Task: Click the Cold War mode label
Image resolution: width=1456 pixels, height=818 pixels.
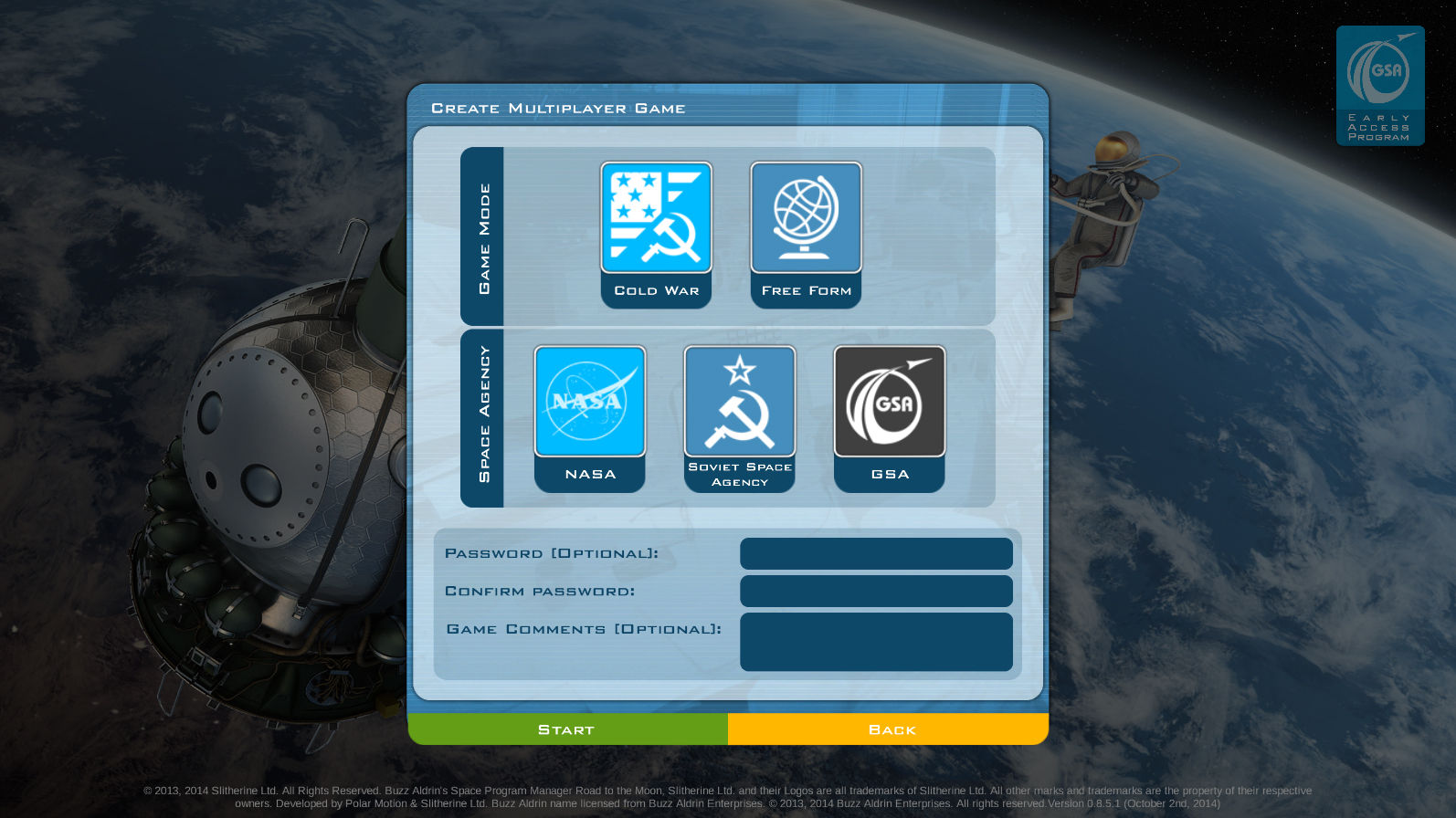Action: (x=656, y=291)
